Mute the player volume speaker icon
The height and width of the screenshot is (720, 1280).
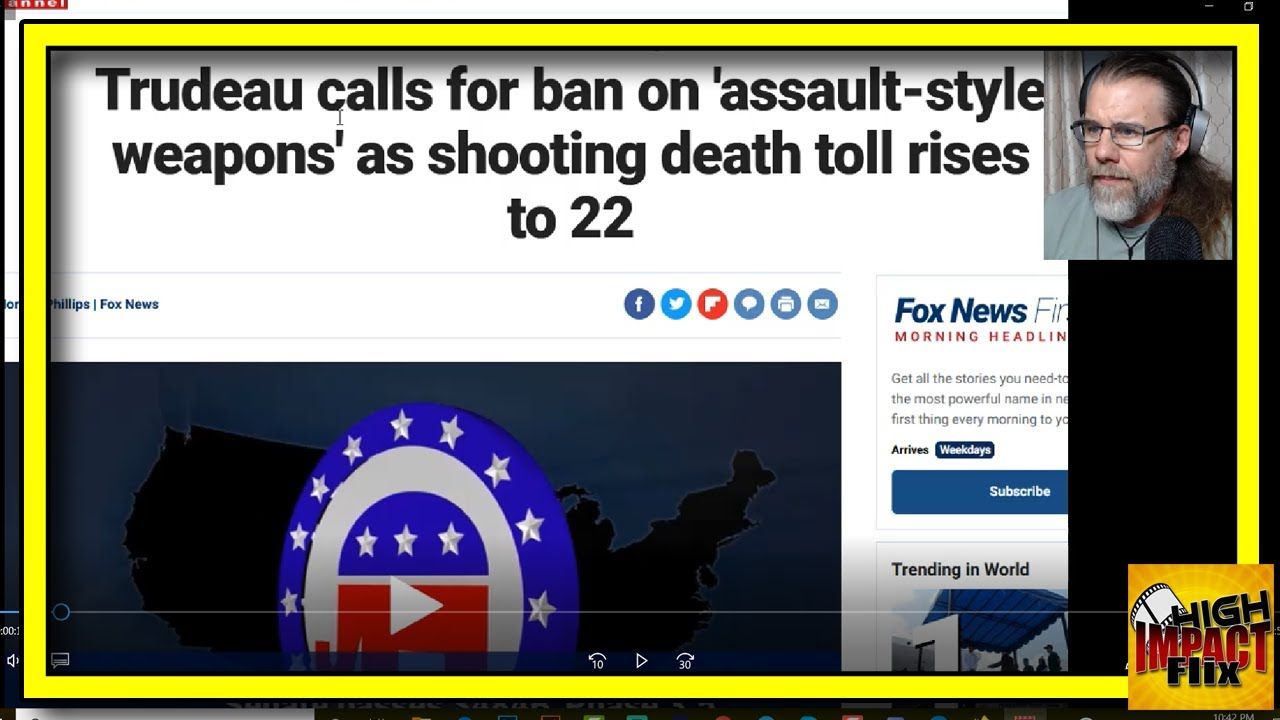(12, 660)
